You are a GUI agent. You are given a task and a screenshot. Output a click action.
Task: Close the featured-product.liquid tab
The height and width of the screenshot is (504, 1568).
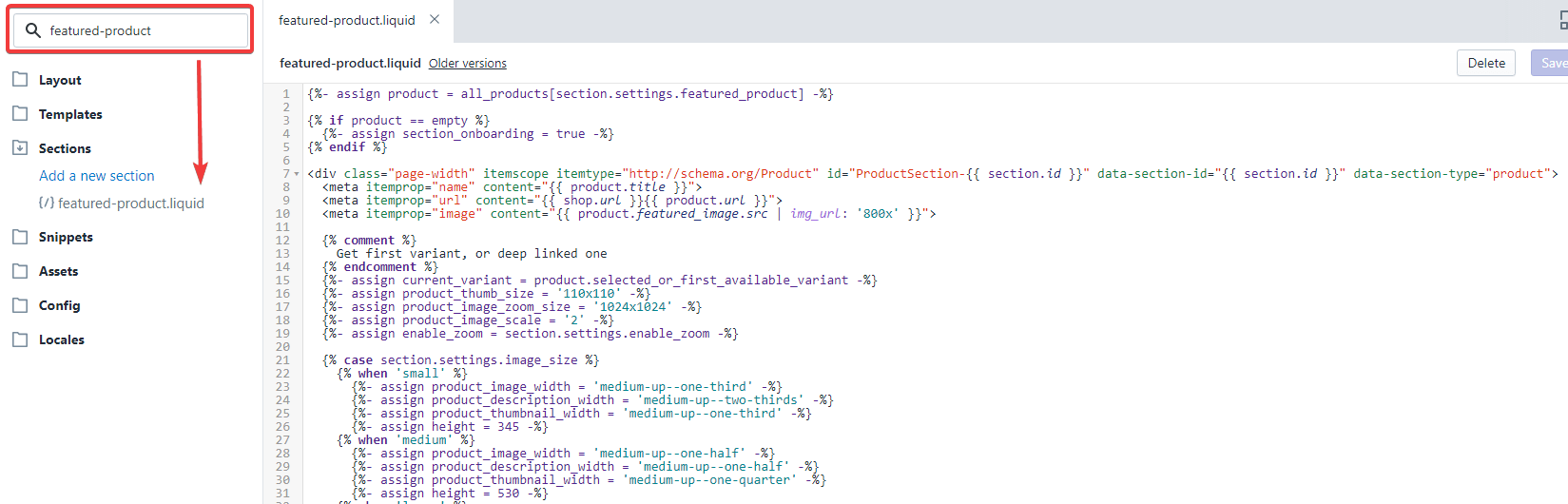[435, 19]
